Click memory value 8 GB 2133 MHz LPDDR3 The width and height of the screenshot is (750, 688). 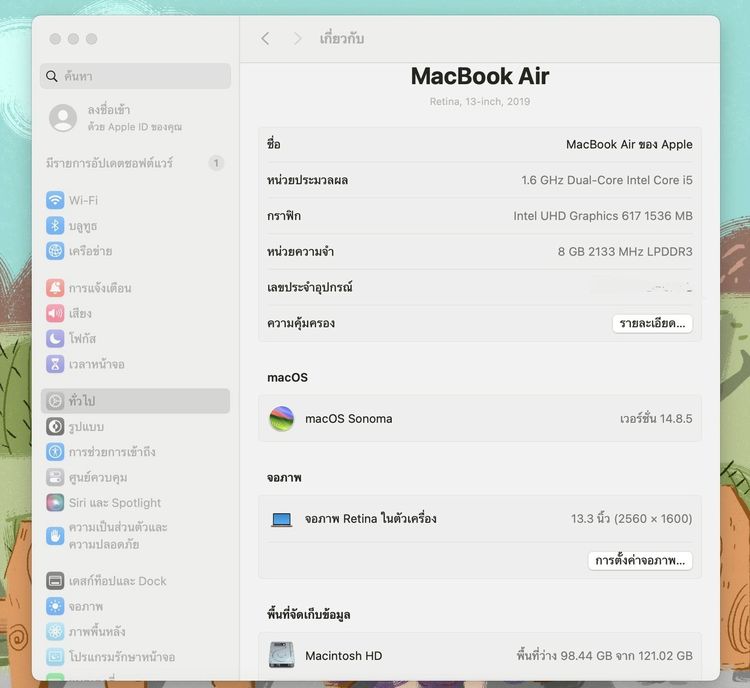[x=625, y=252]
